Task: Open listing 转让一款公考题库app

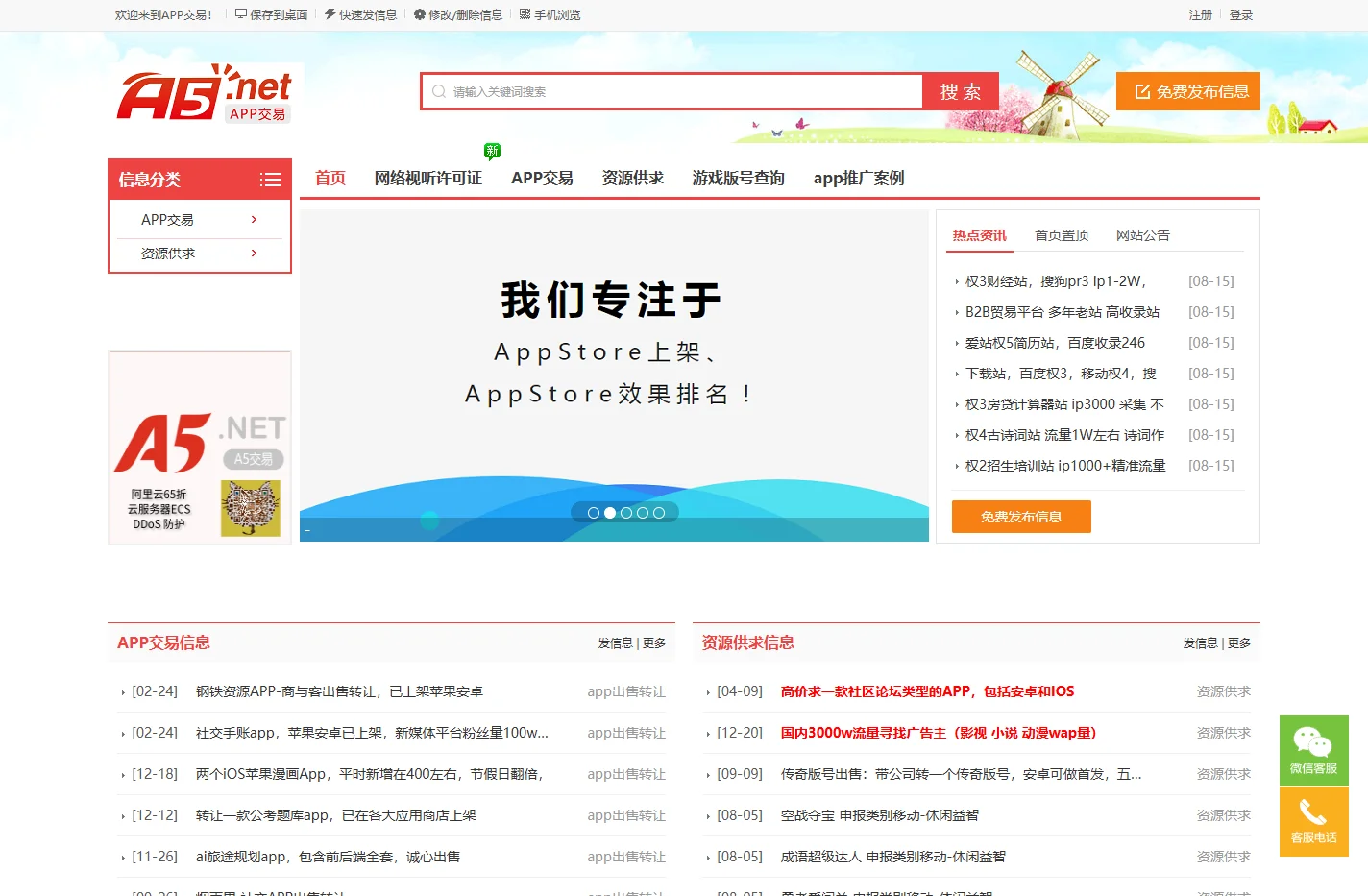Action: click(336, 815)
